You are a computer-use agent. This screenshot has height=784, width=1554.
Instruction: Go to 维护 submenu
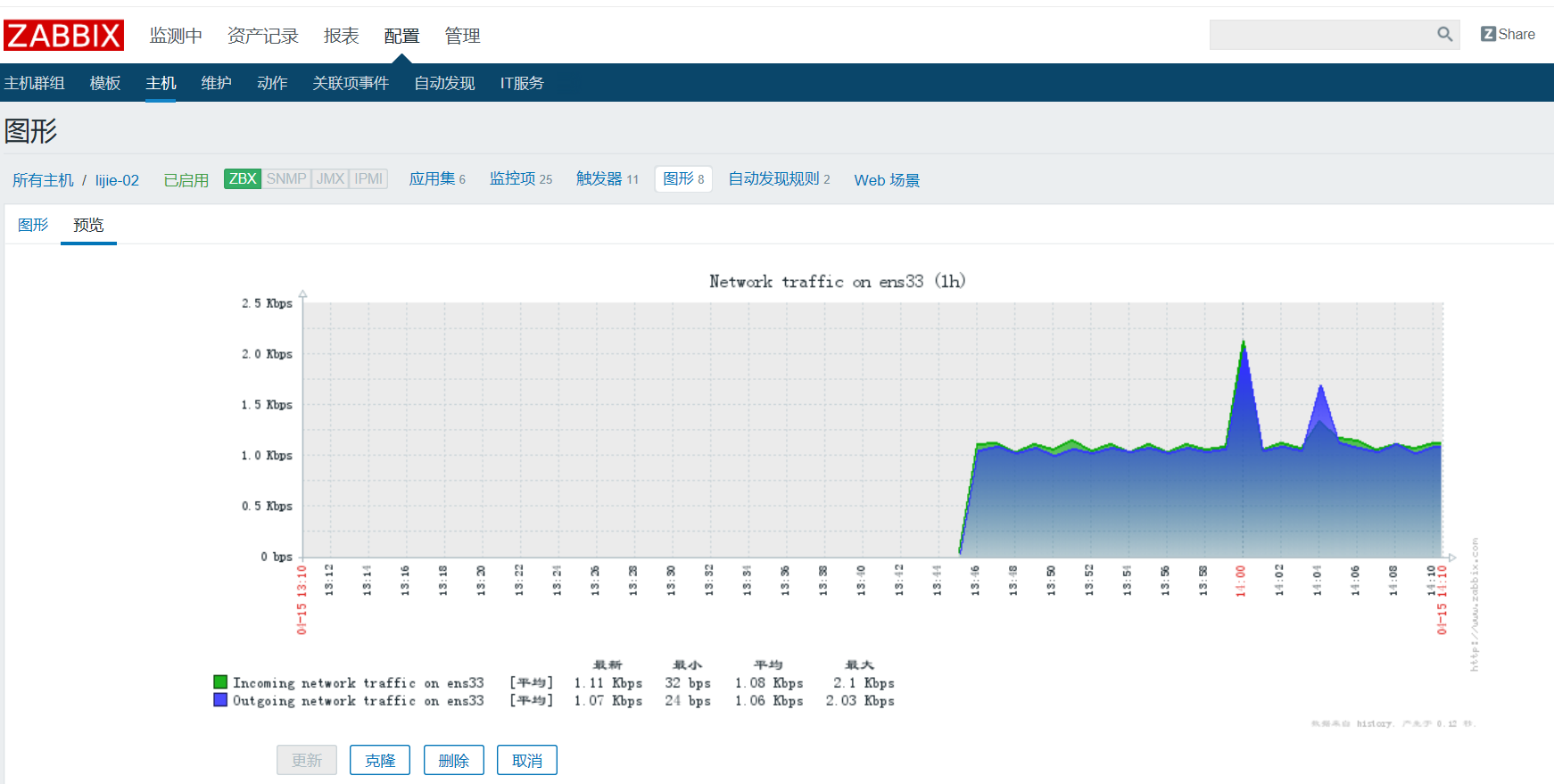pyautogui.click(x=216, y=83)
